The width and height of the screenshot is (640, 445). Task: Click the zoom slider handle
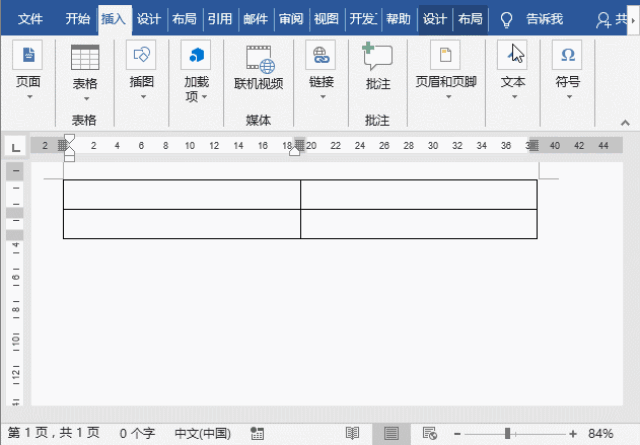(507, 434)
